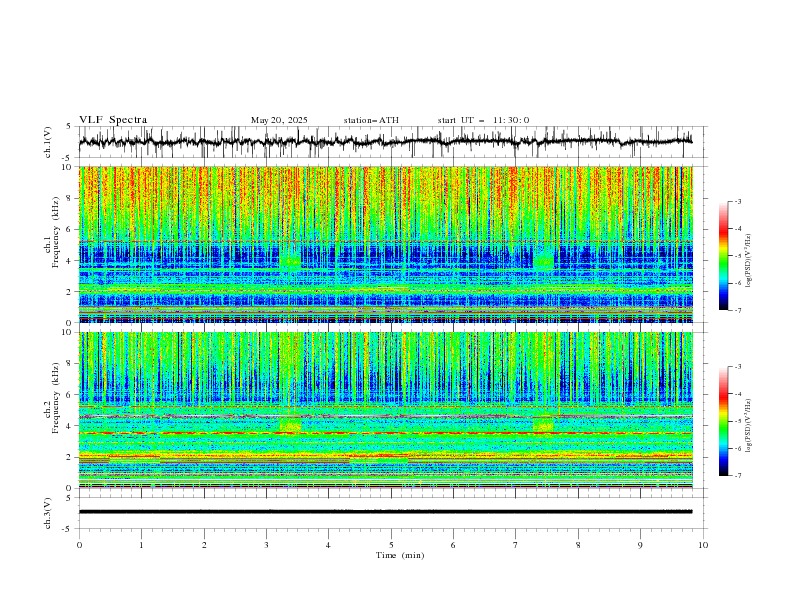
Task: Click the ch.1 spectrogram panel
Action: point(385,244)
